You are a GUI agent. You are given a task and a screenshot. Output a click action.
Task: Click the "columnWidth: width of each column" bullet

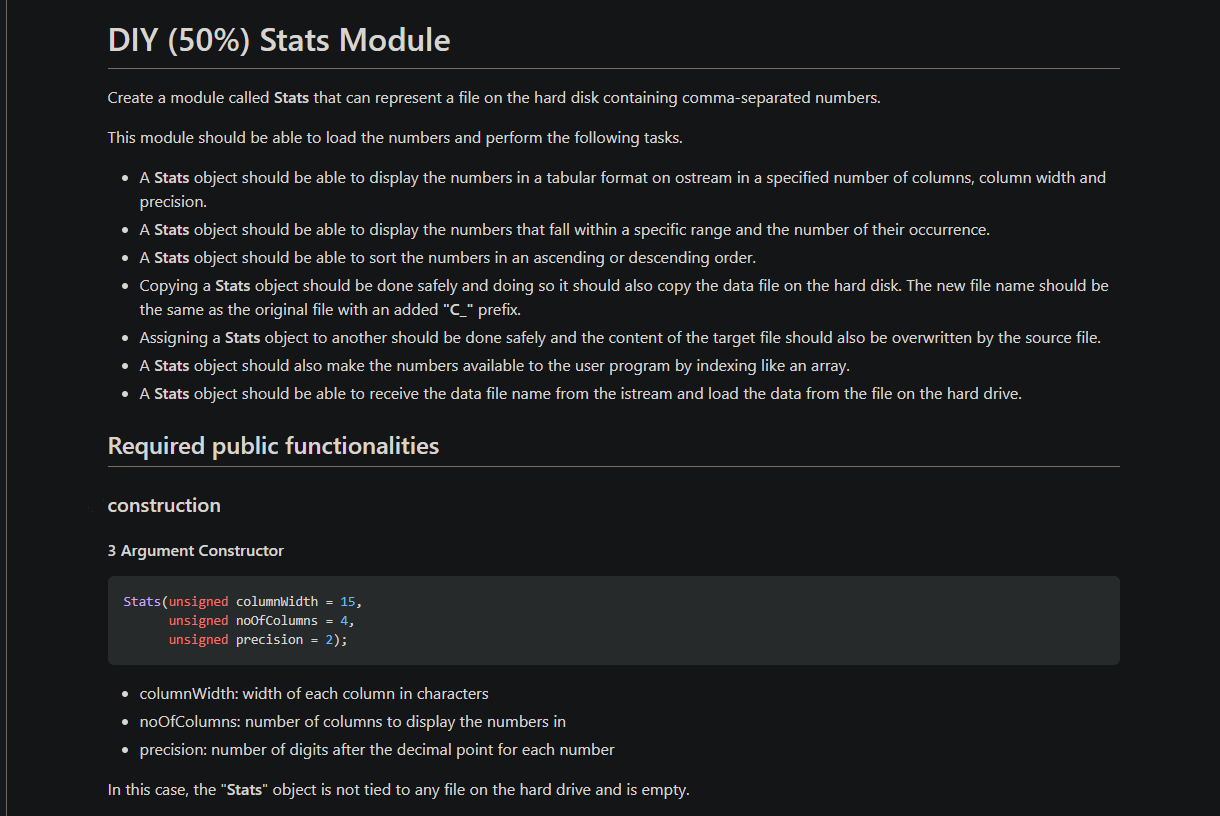tap(314, 694)
